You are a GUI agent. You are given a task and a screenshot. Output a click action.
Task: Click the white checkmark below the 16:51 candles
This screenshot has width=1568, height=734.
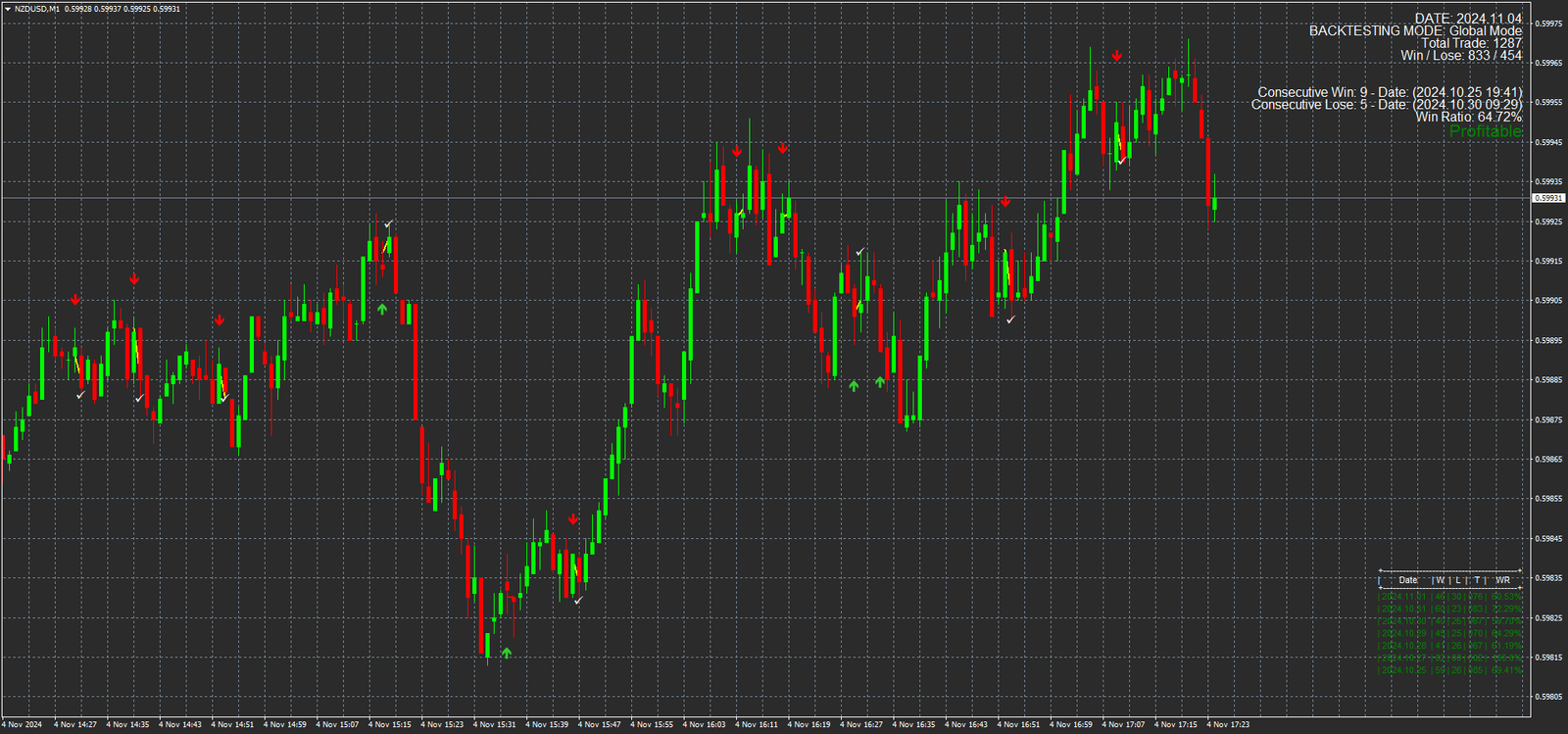point(1010,319)
